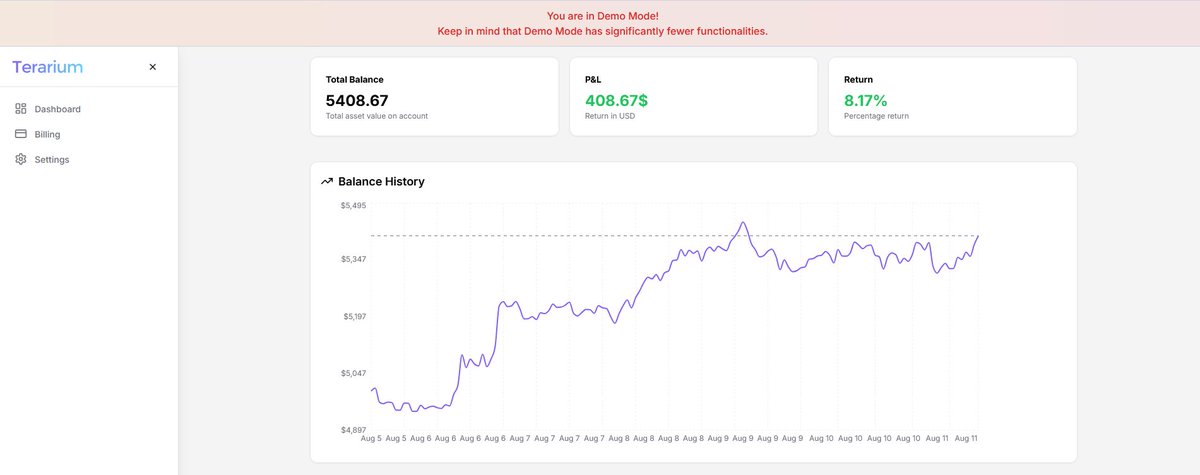Image resolution: width=1200 pixels, height=475 pixels.
Task: Close the sidebar with the X icon
Action: click(x=152, y=67)
